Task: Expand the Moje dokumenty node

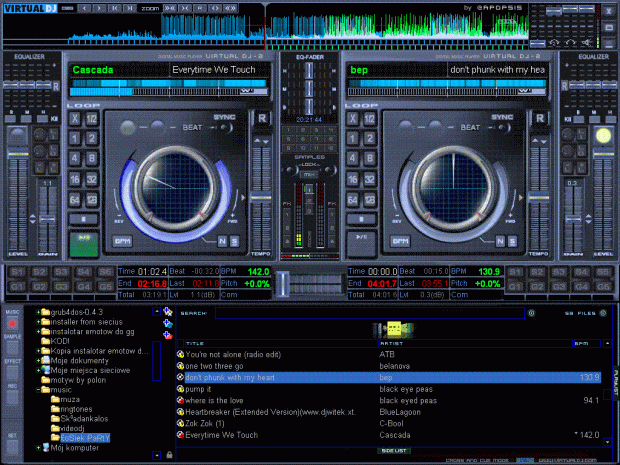Action: [38, 361]
